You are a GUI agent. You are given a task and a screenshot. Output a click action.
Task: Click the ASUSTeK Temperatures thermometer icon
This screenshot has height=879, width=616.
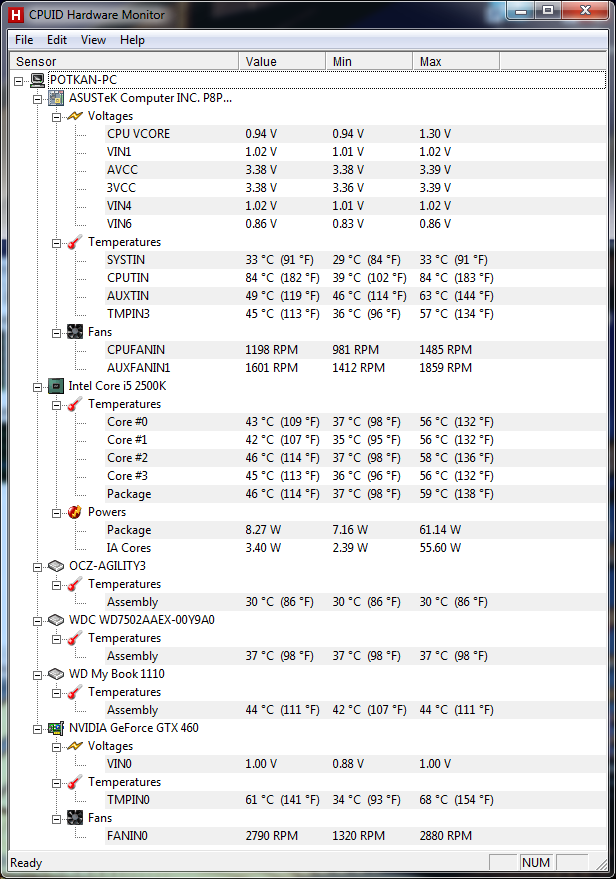click(x=75, y=242)
